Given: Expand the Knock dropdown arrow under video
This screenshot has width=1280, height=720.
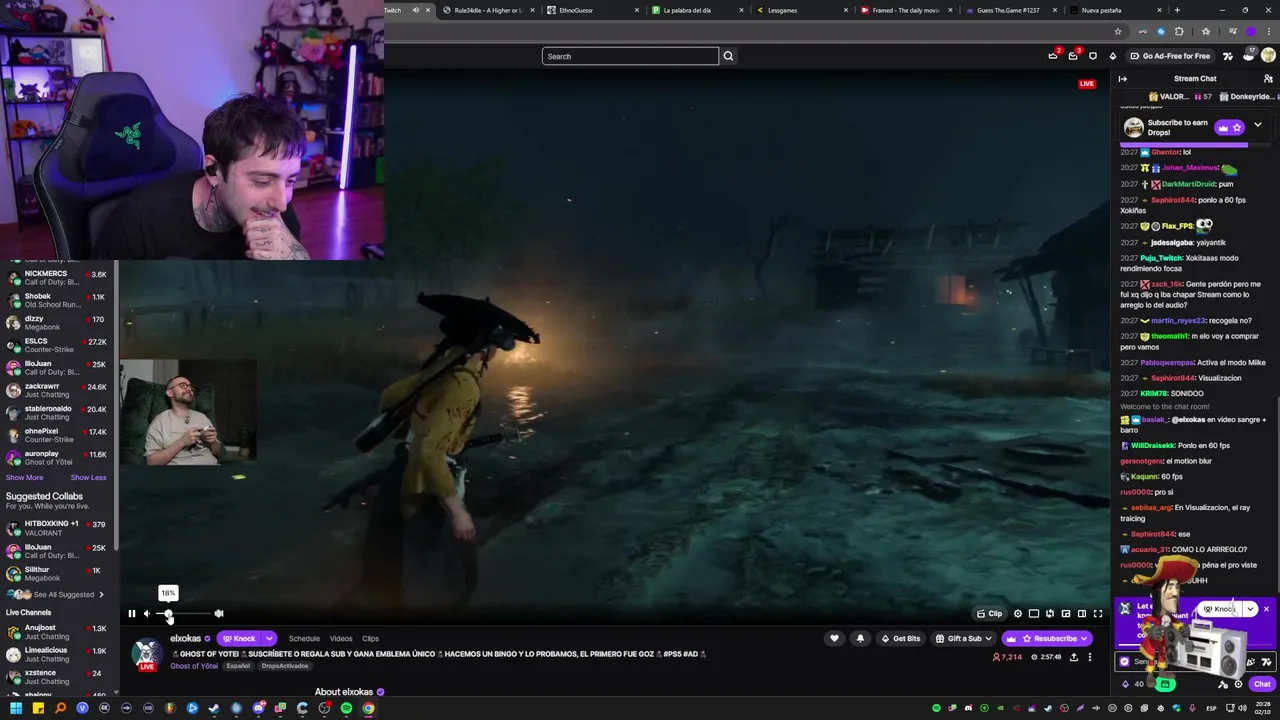Looking at the screenshot, I should click(x=269, y=638).
